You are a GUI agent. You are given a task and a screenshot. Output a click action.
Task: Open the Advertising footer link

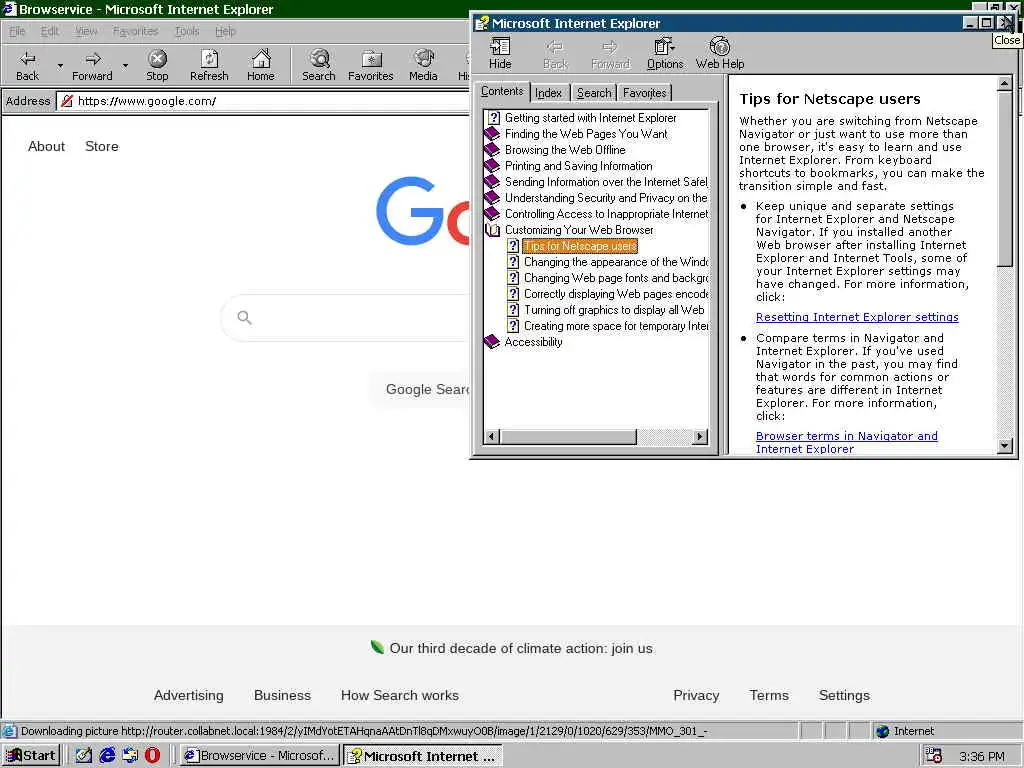[x=189, y=696]
